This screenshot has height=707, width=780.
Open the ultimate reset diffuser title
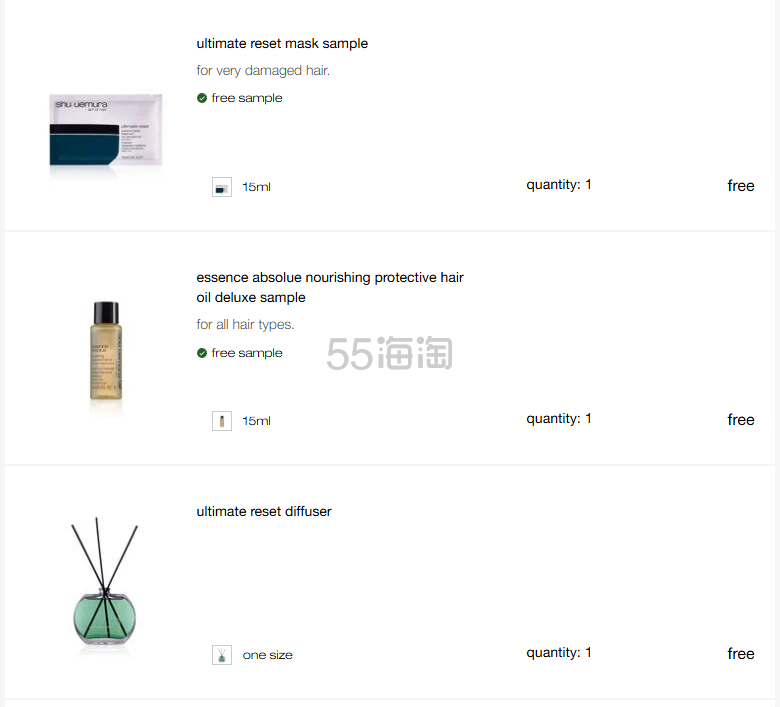tap(264, 512)
